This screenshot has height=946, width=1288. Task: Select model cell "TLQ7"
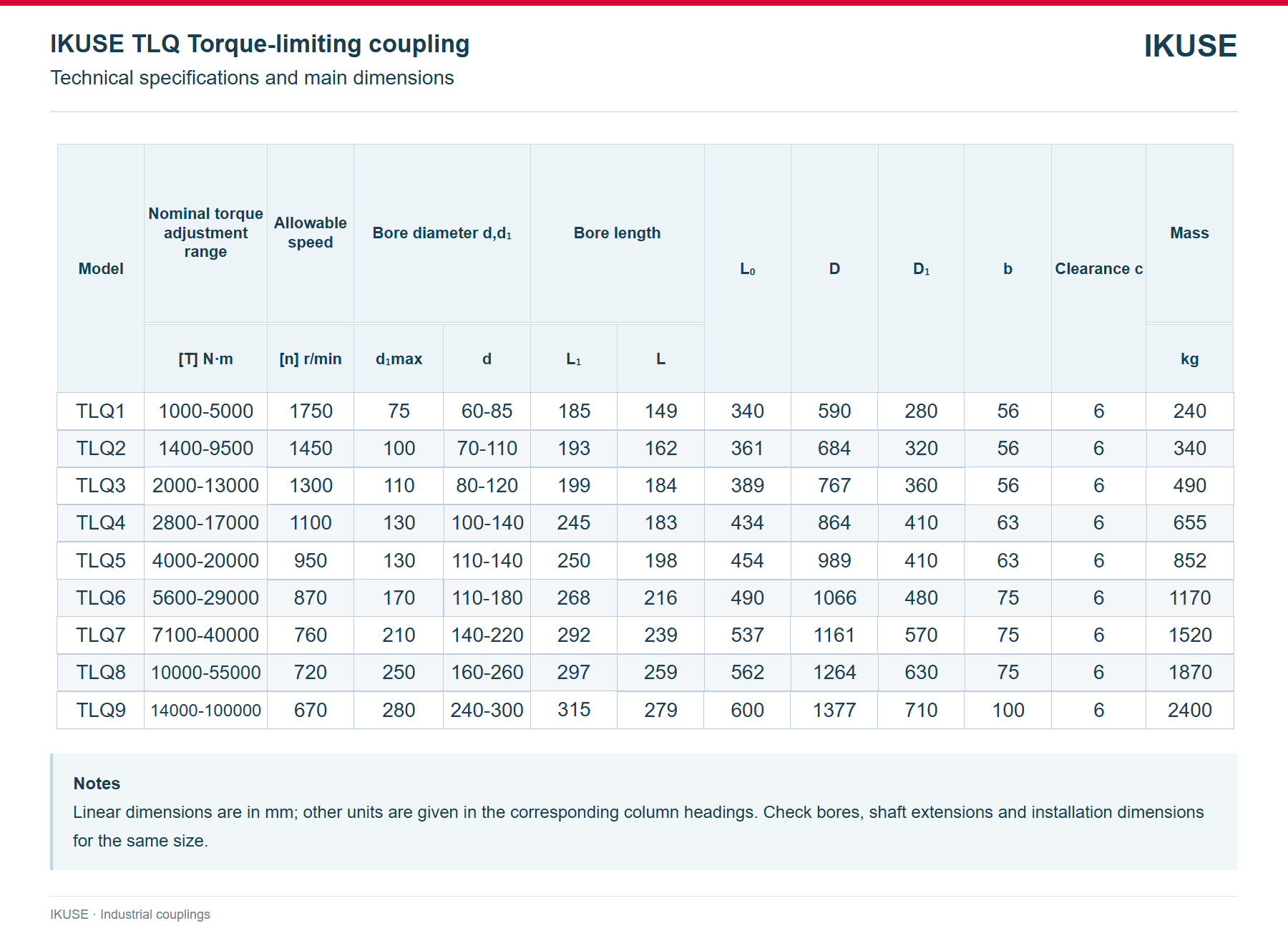101,635
